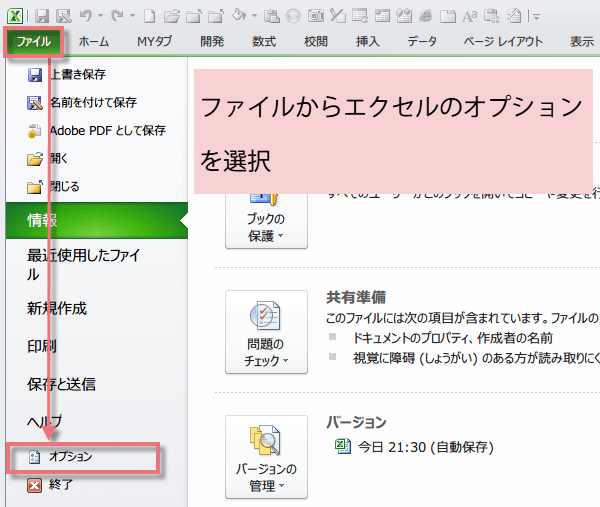Click the Excel application icon in title bar

[15, 16]
